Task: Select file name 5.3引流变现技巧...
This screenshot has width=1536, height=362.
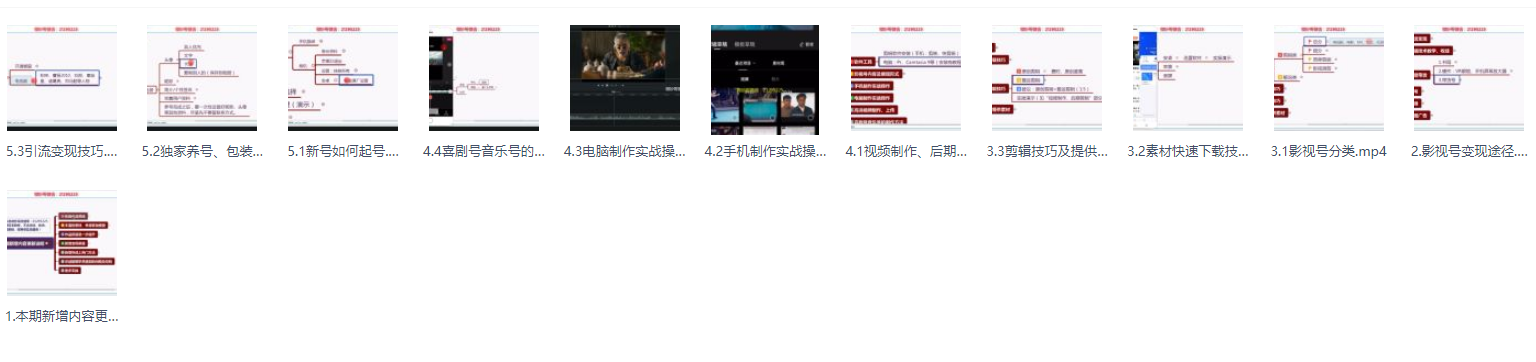Action: coord(62,152)
